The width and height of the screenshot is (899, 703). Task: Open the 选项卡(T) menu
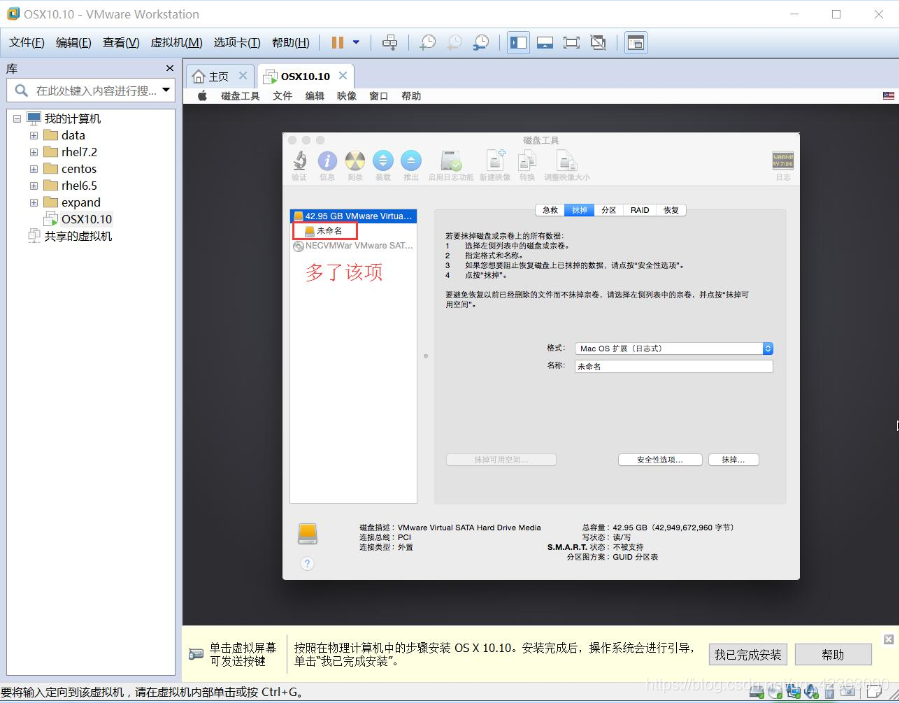237,42
